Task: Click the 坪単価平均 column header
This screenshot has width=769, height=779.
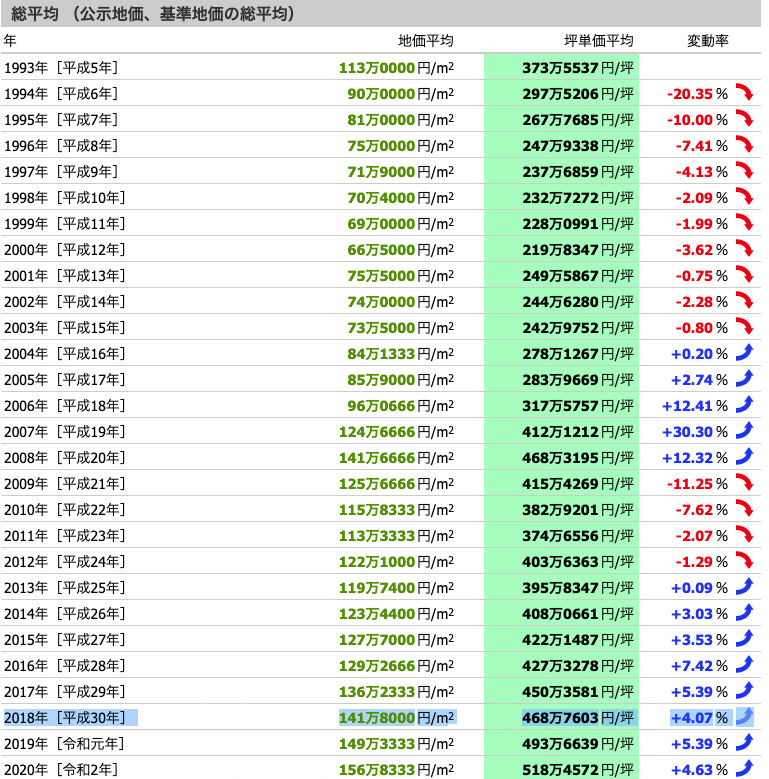Action: (x=599, y=41)
